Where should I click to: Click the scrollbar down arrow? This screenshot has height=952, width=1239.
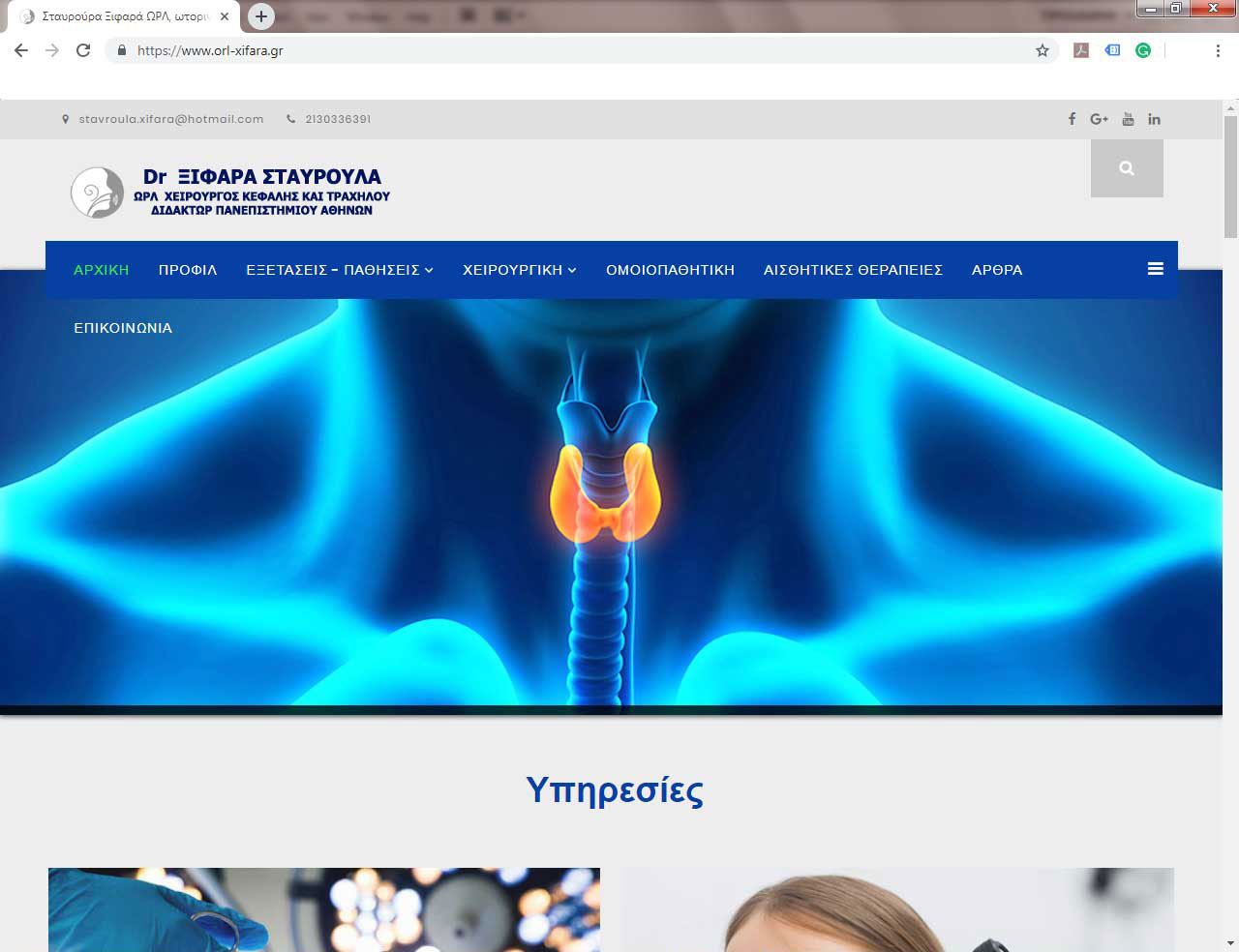tap(1230, 942)
